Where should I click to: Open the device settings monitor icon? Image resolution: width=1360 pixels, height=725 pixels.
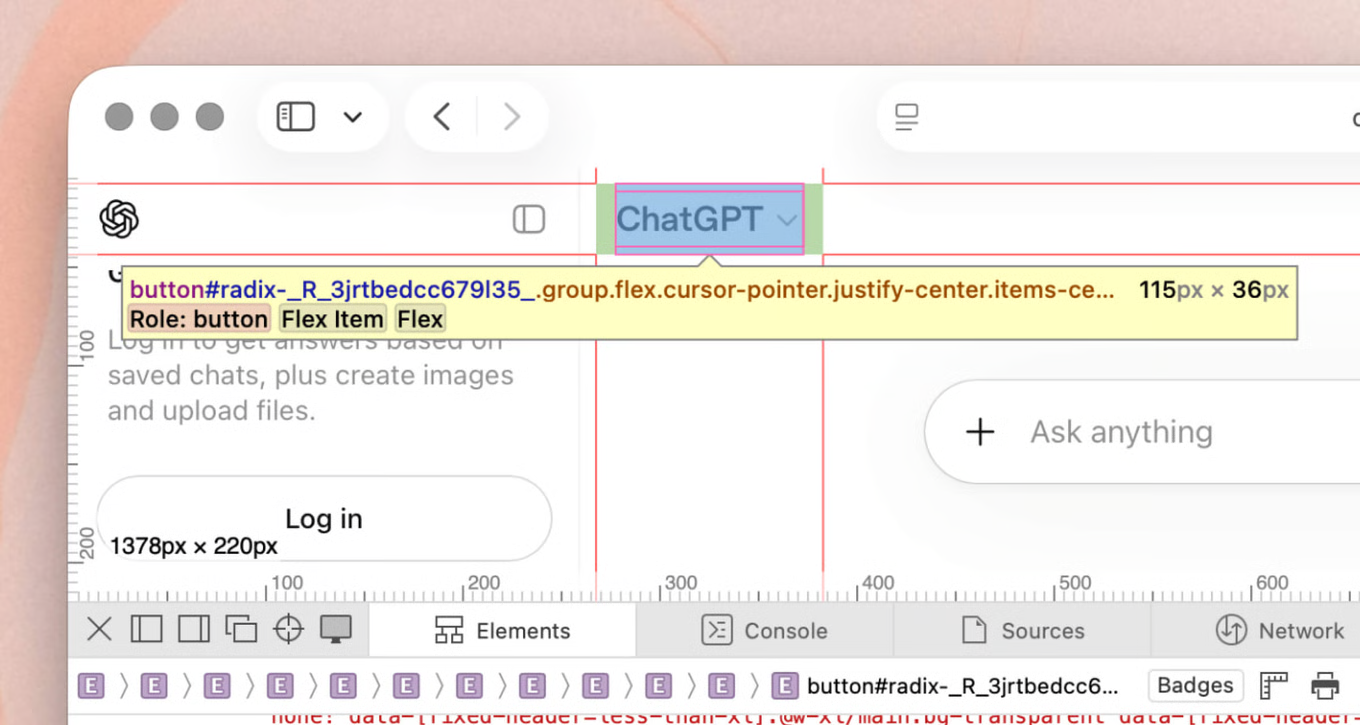point(336,629)
